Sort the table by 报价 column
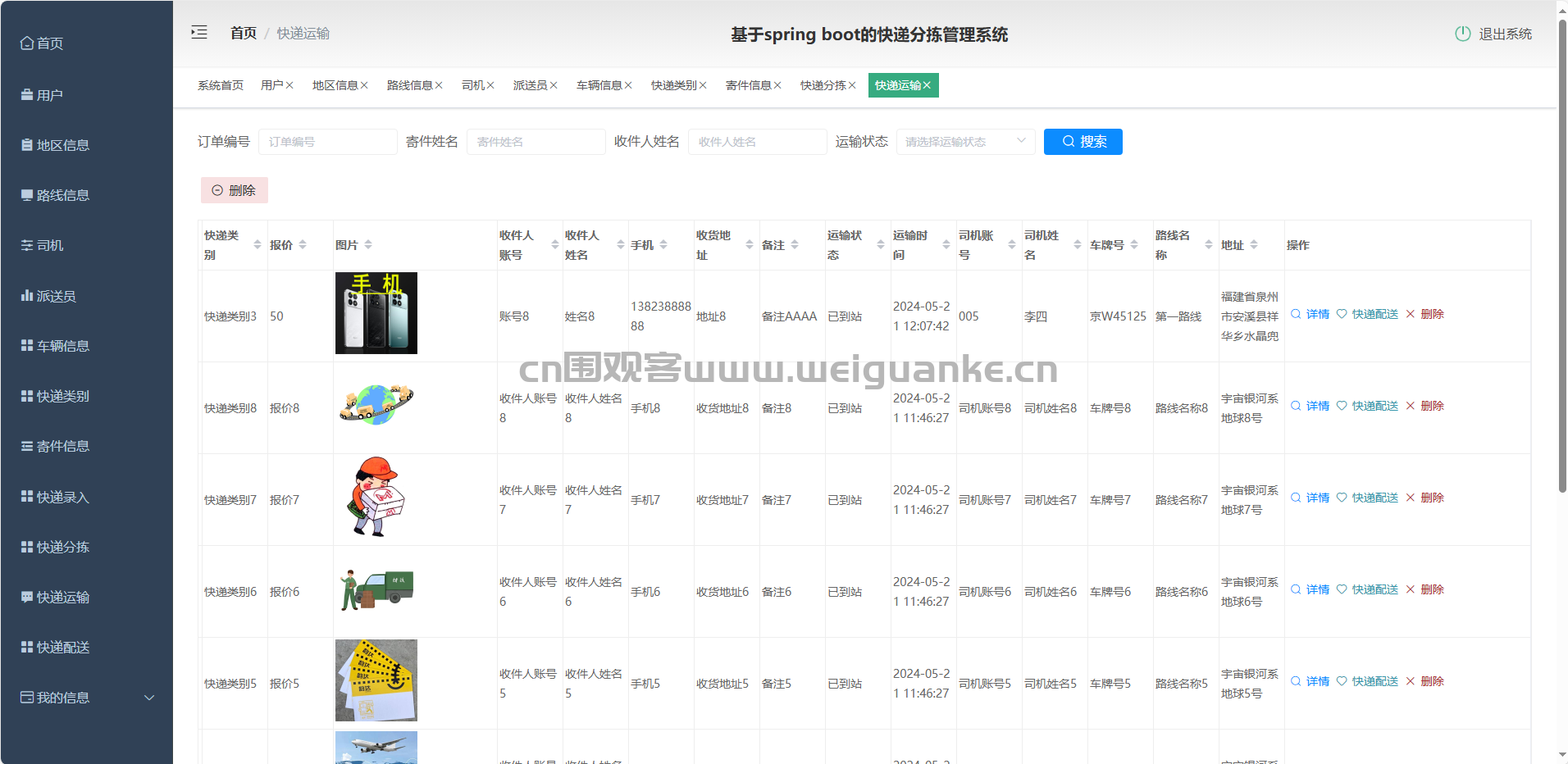 click(x=303, y=245)
